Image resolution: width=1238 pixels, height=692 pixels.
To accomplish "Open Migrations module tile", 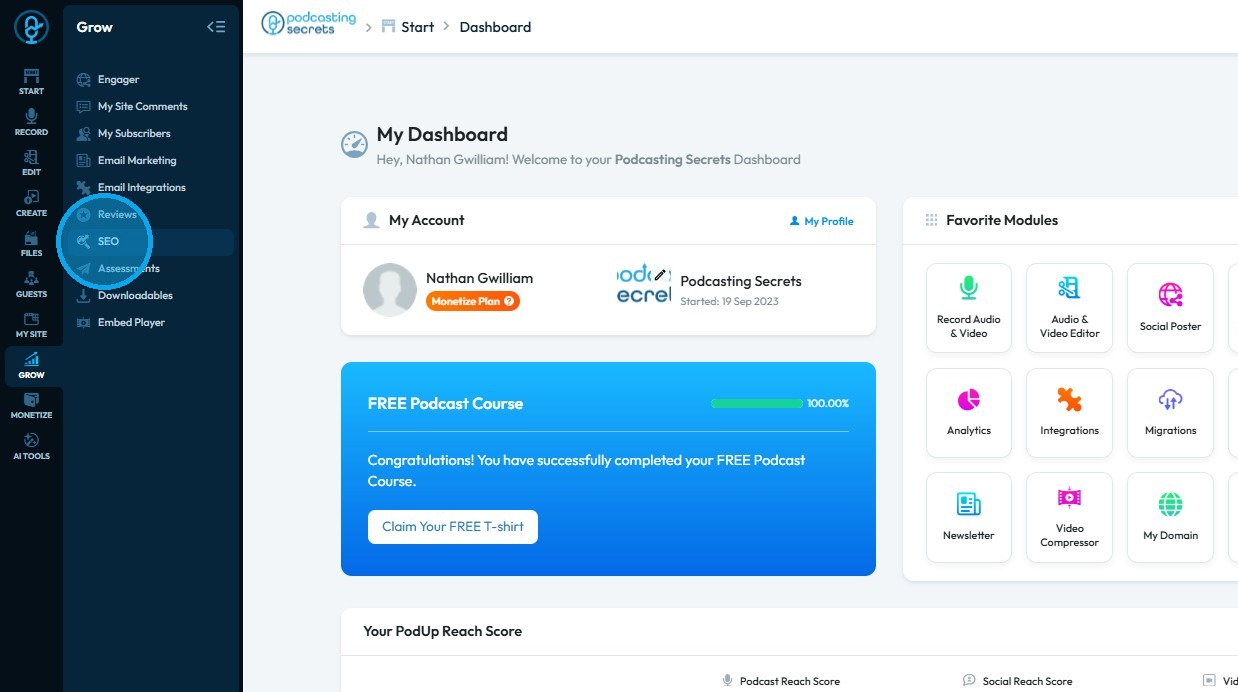I will pyautogui.click(x=1170, y=413).
